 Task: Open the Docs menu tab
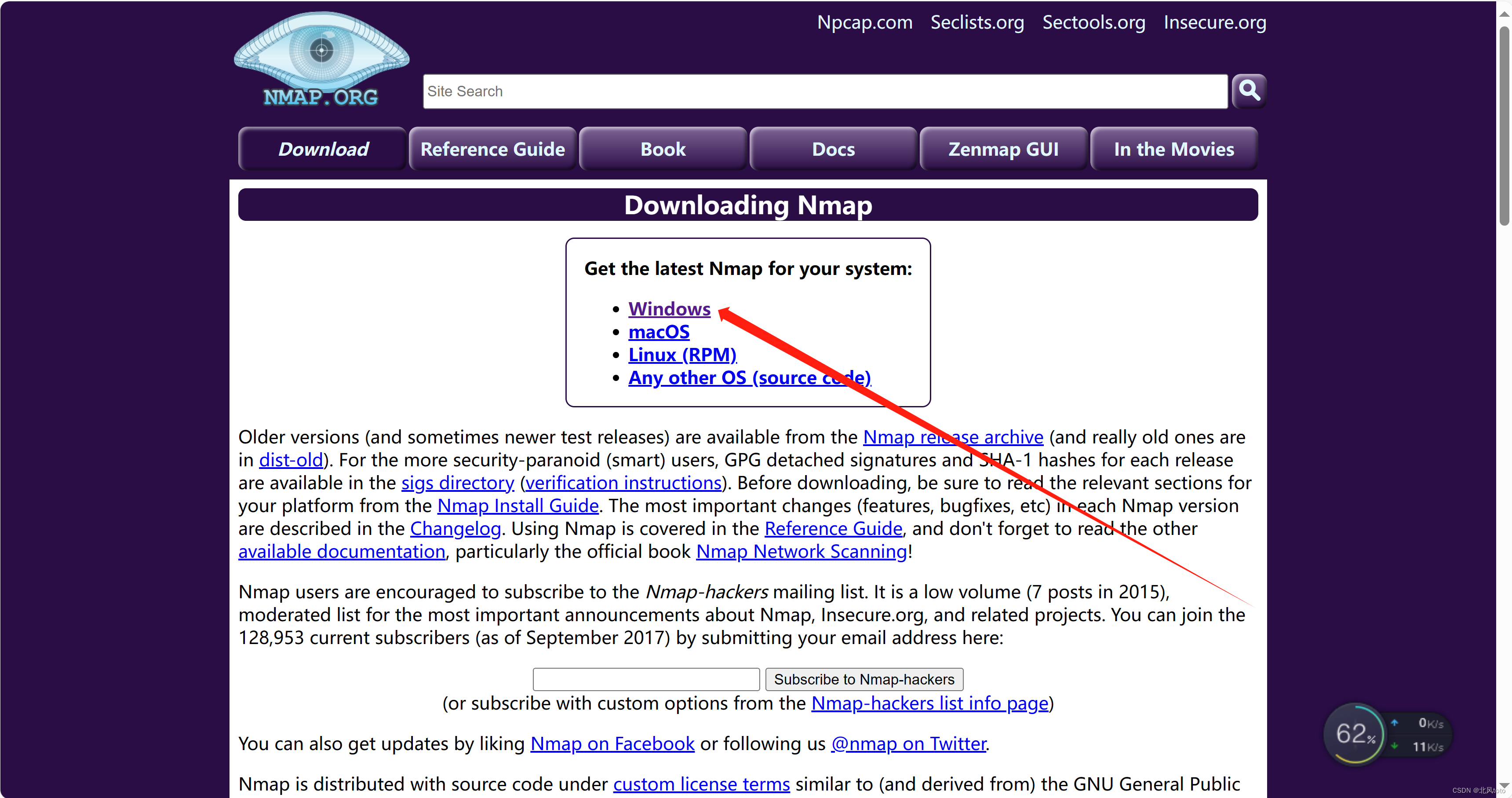point(833,149)
